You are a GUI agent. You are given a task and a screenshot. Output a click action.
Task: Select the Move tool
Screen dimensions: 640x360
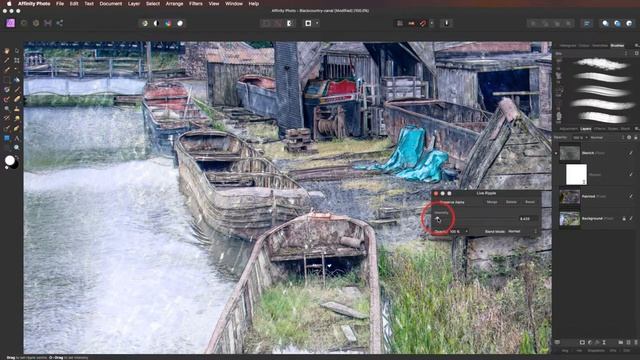coord(17,51)
